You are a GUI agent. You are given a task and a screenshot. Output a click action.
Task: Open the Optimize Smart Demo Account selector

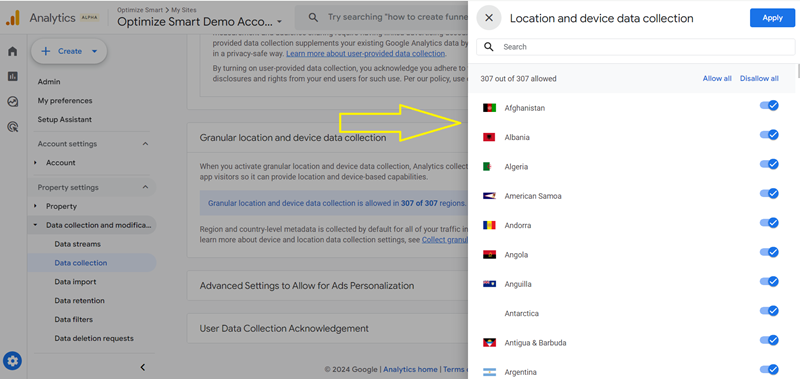(x=199, y=21)
